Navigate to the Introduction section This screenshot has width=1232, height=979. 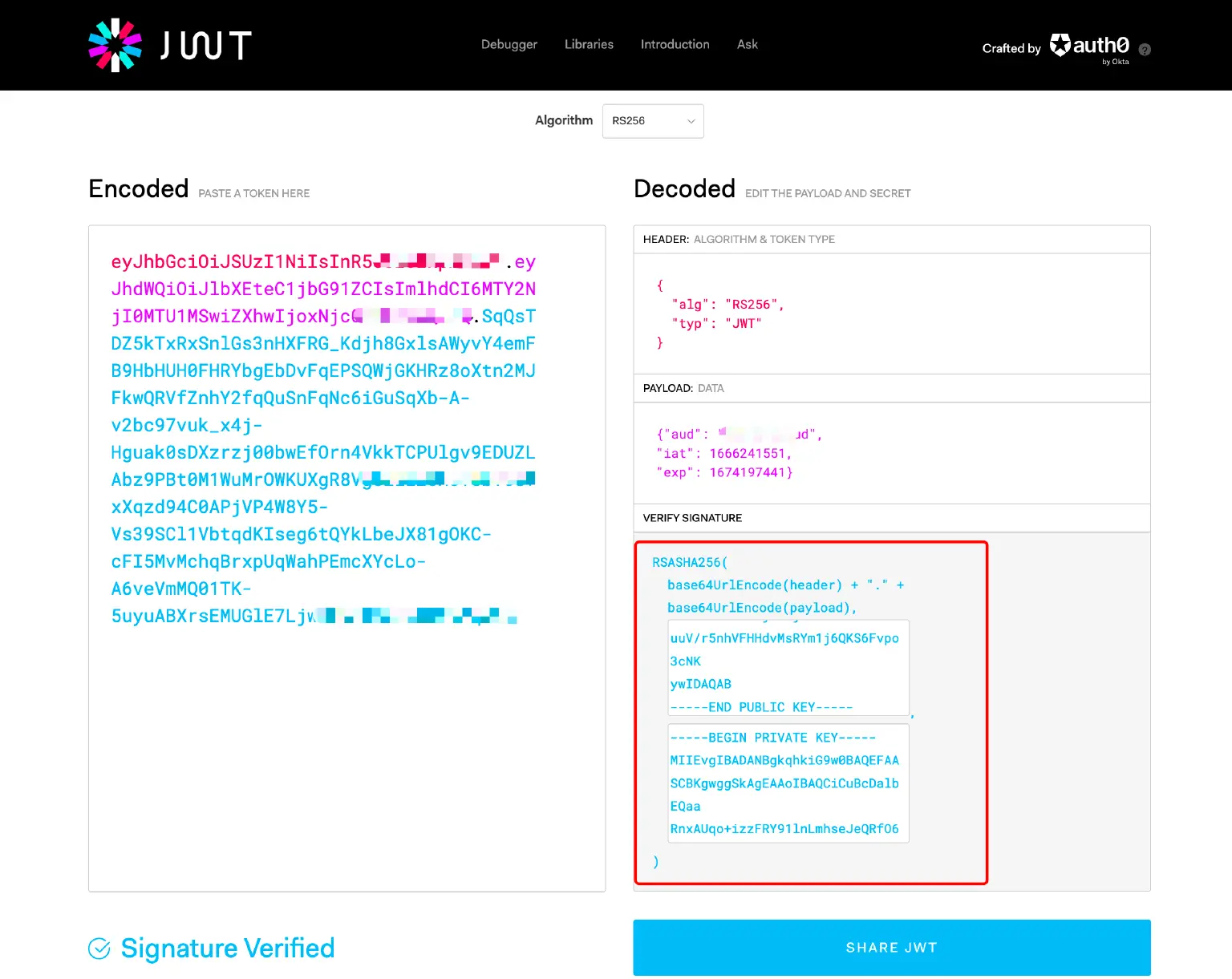coord(675,44)
